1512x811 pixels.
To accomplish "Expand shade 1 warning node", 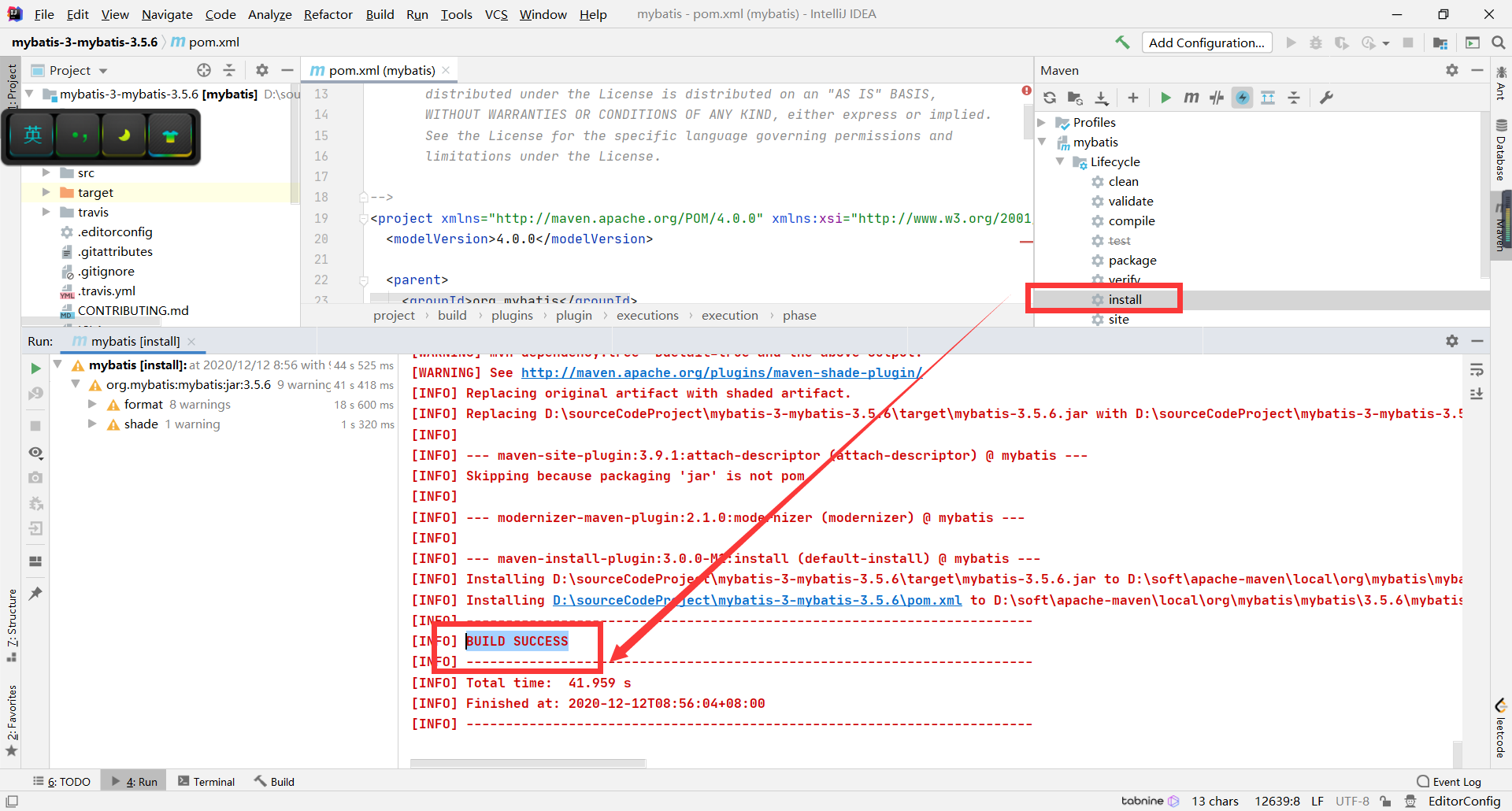I will click(92, 424).
